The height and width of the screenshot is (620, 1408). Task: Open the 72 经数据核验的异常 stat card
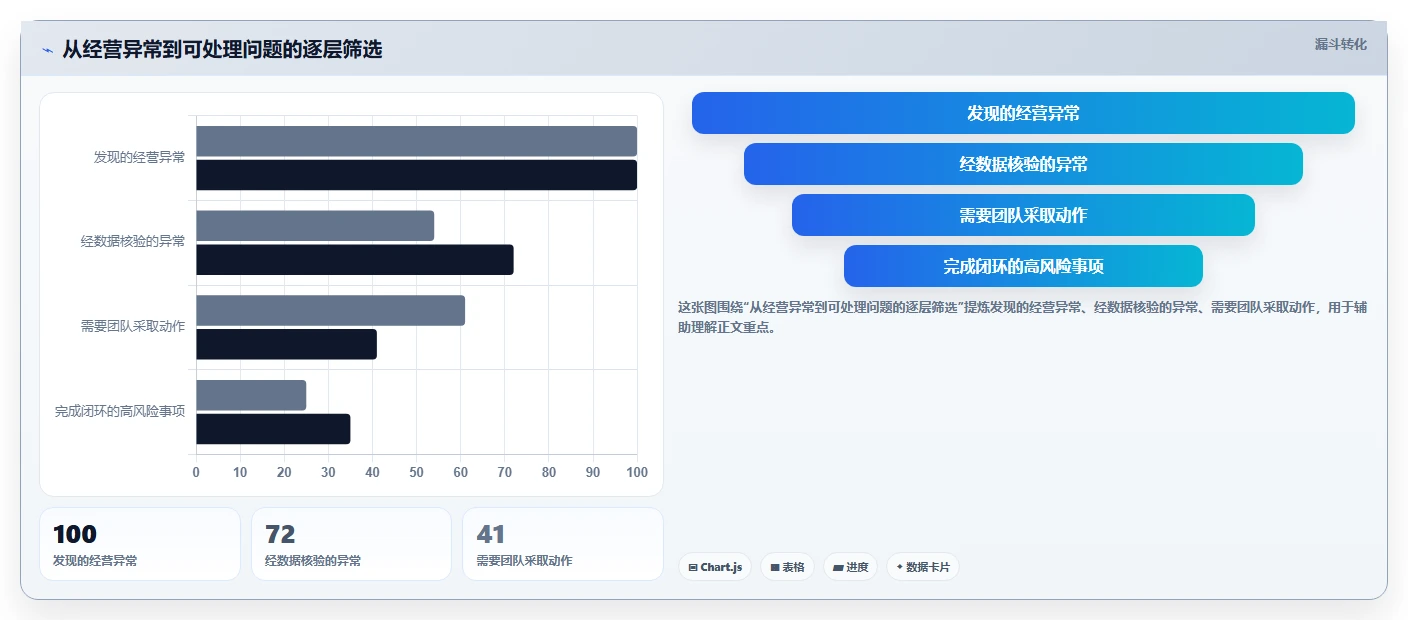pyautogui.click(x=351, y=544)
